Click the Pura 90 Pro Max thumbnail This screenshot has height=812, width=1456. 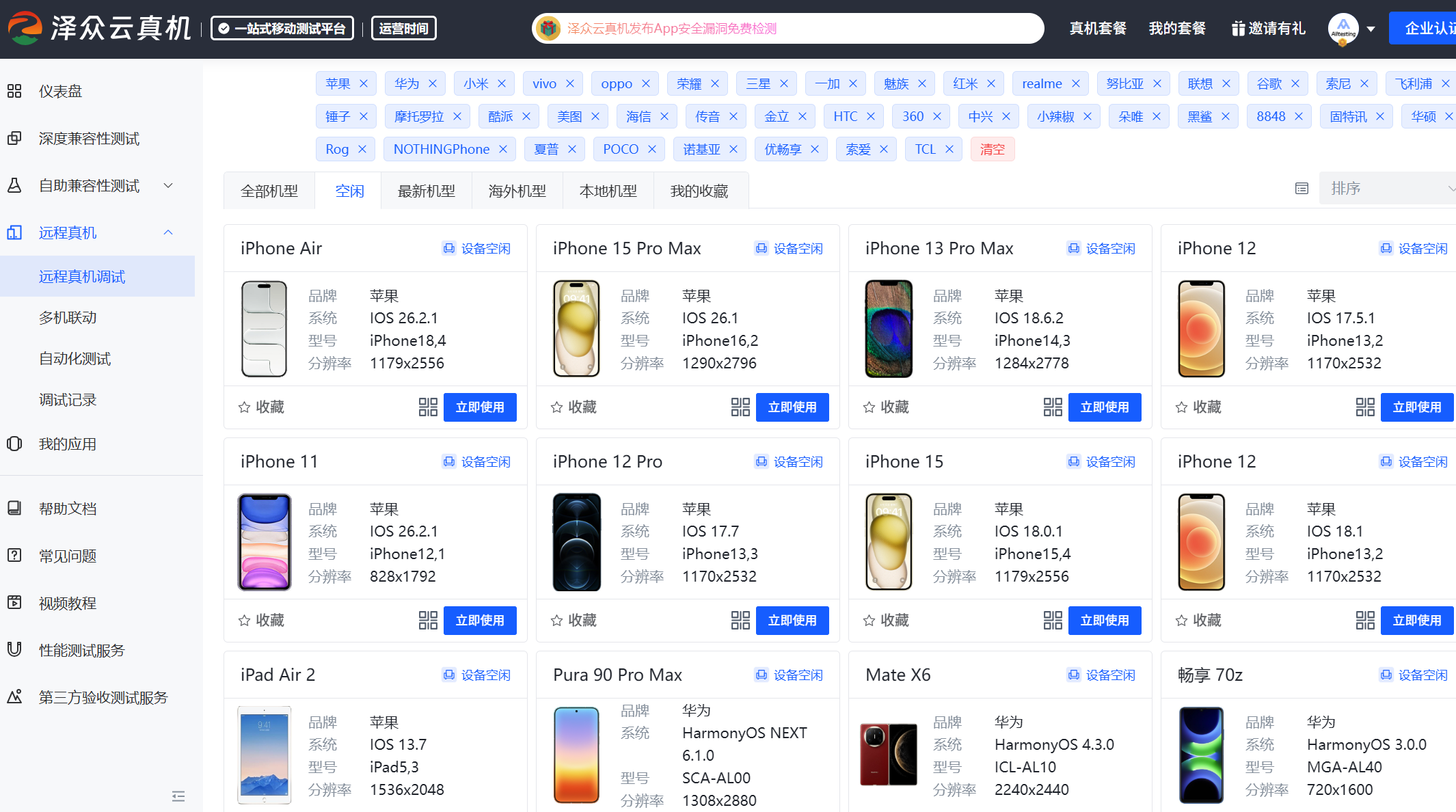[576, 755]
